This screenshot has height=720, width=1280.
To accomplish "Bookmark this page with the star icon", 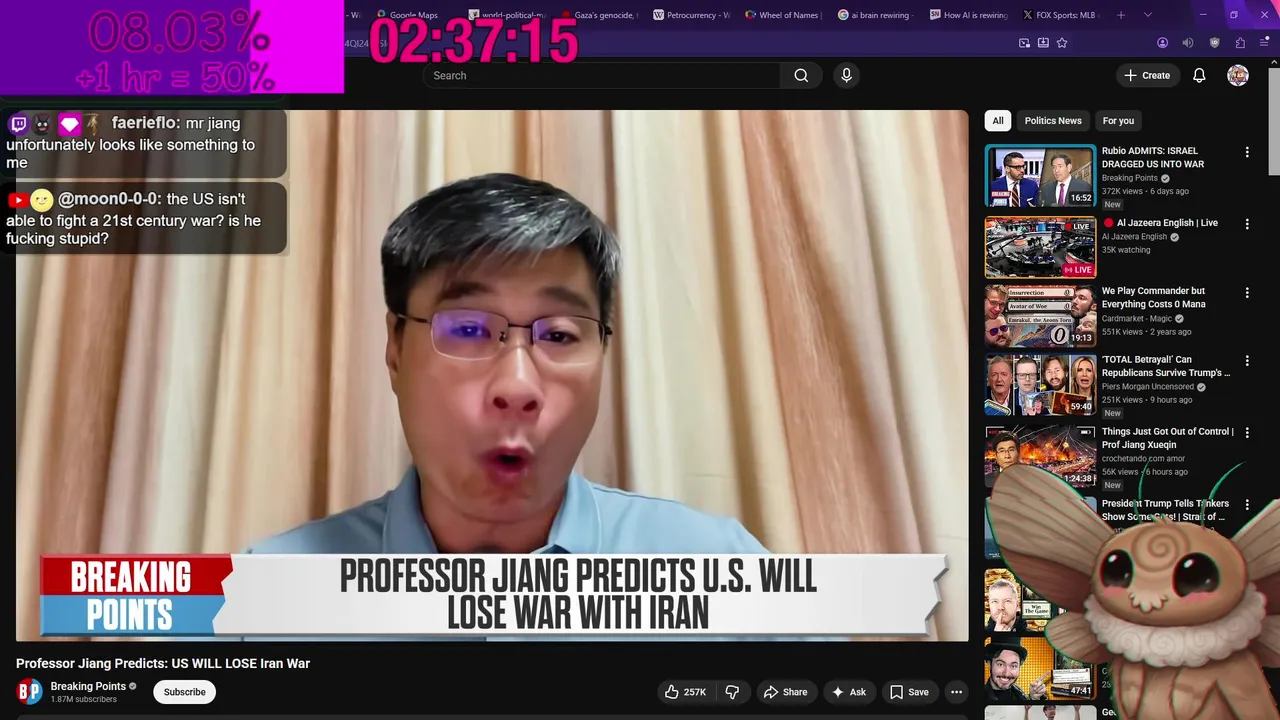I will tap(1062, 43).
